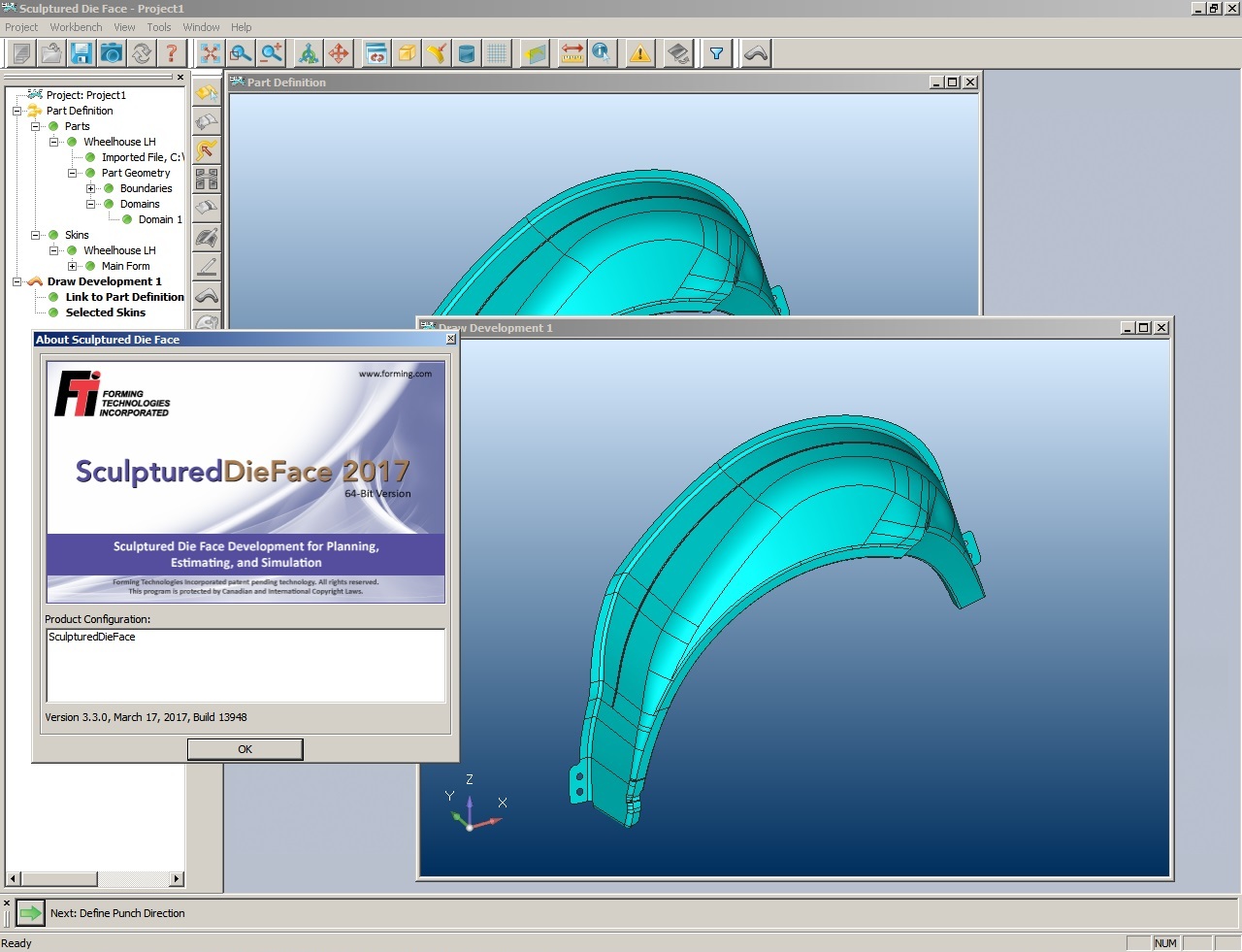This screenshot has width=1242, height=952.
Task: Click the die face shape toolbar icon
Action: pyautogui.click(x=756, y=53)
